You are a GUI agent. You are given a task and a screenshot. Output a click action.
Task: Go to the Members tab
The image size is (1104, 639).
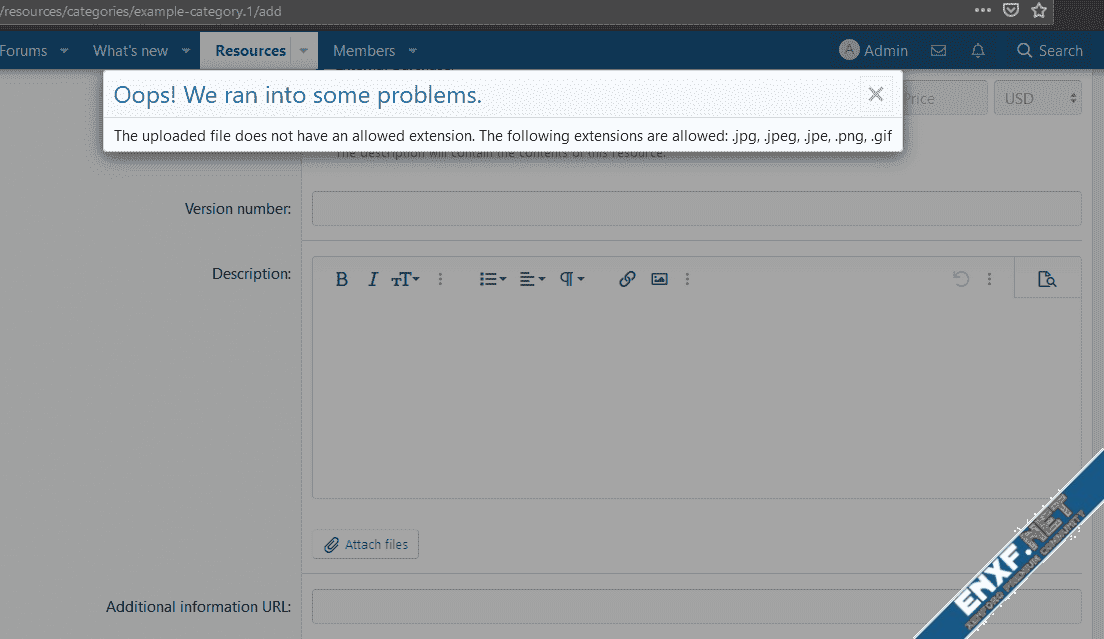(364, 51)
